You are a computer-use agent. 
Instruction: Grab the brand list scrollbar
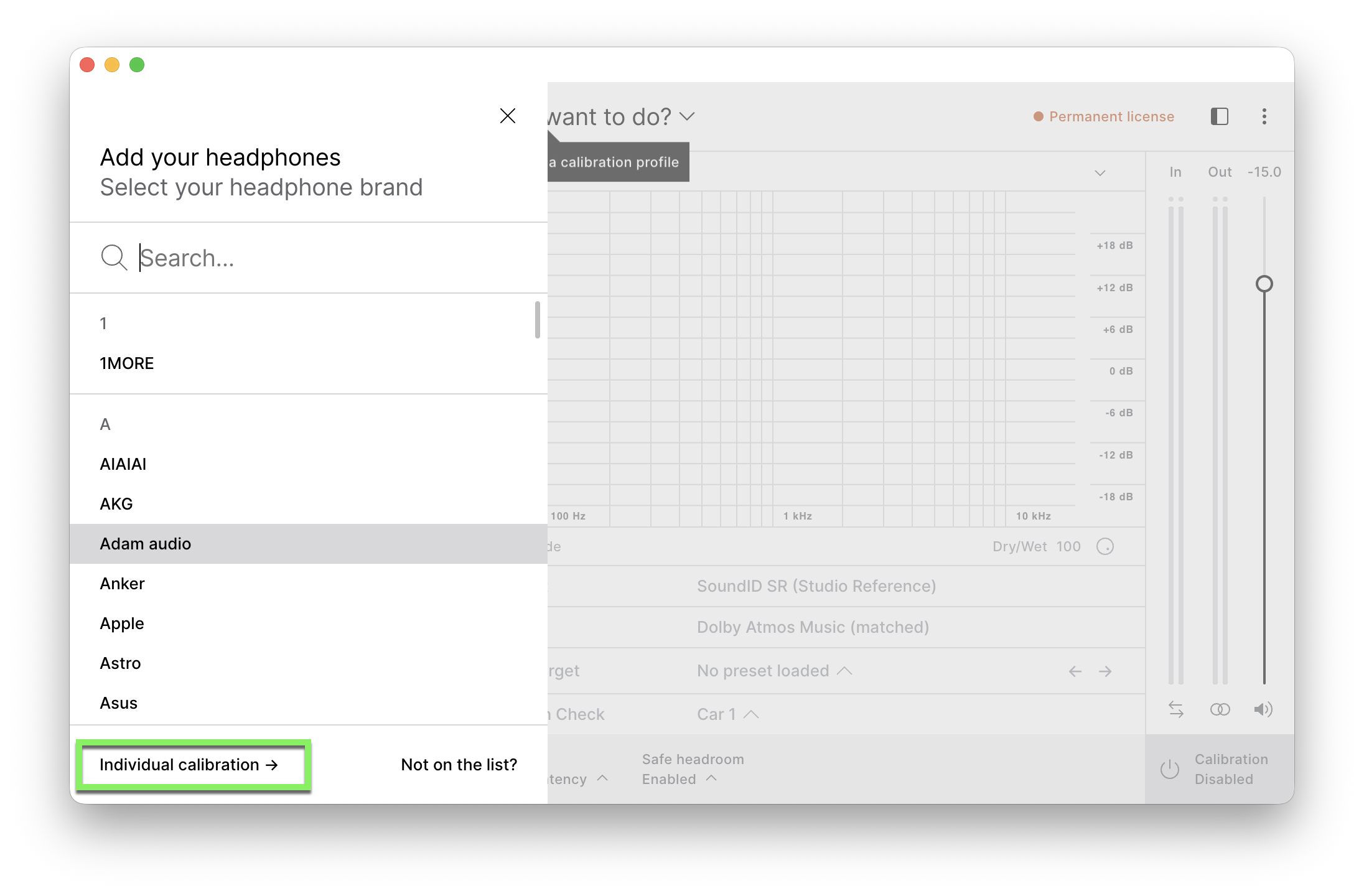(538, 320)
